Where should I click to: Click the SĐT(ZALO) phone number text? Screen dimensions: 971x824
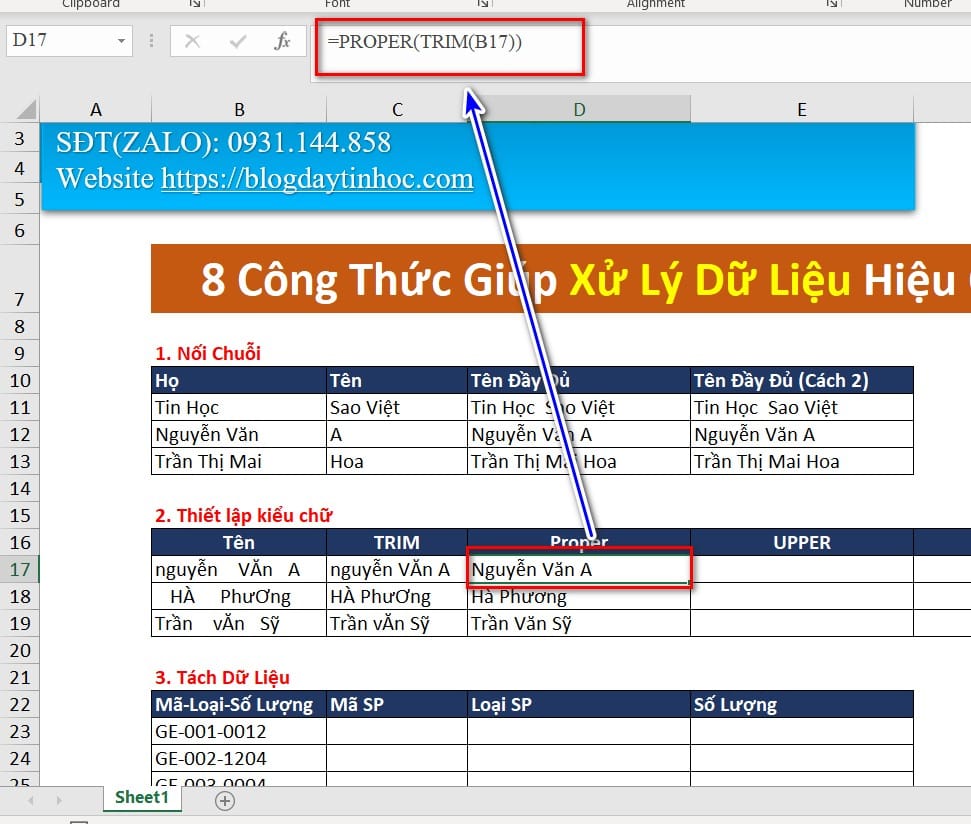(224, 142)
